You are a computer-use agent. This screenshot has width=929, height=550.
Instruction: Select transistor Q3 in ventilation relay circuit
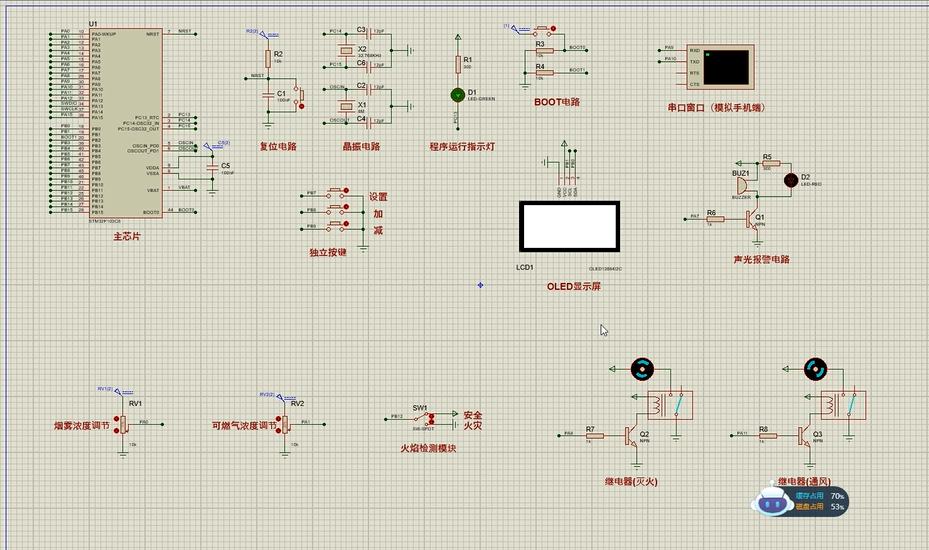805,437
